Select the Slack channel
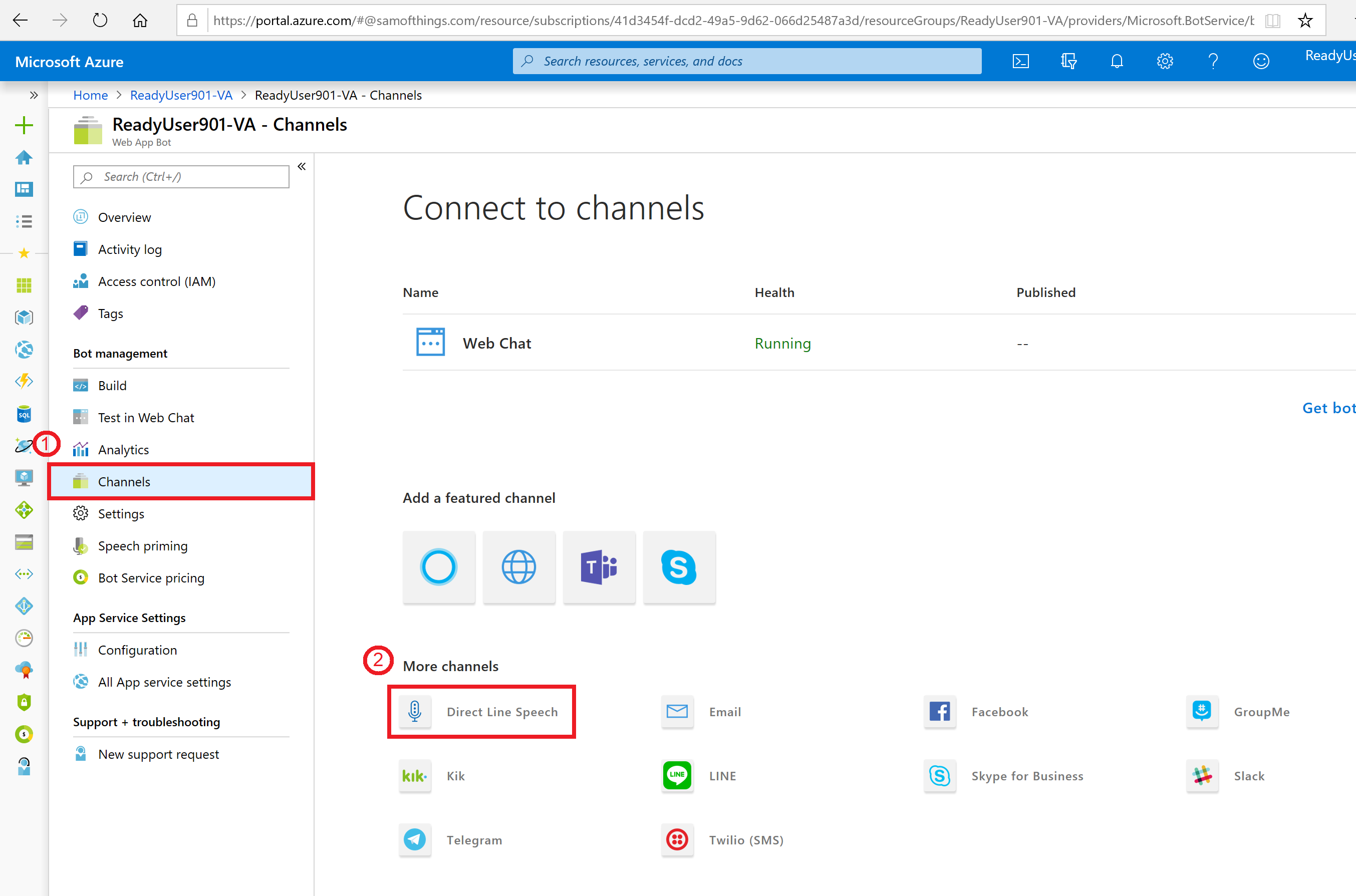The width and height of the screenshot is (1356, 896). point(1225,775)
